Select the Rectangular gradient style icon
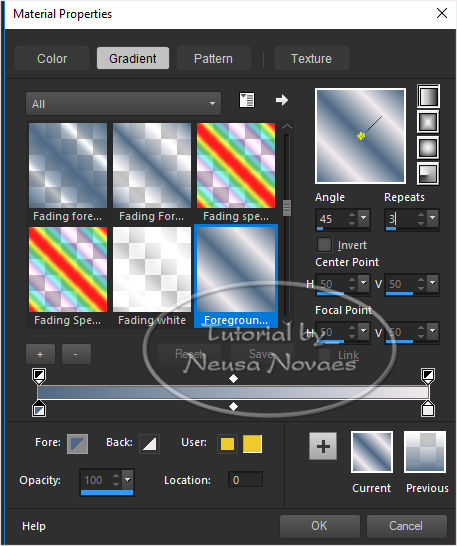 point(428,122)
